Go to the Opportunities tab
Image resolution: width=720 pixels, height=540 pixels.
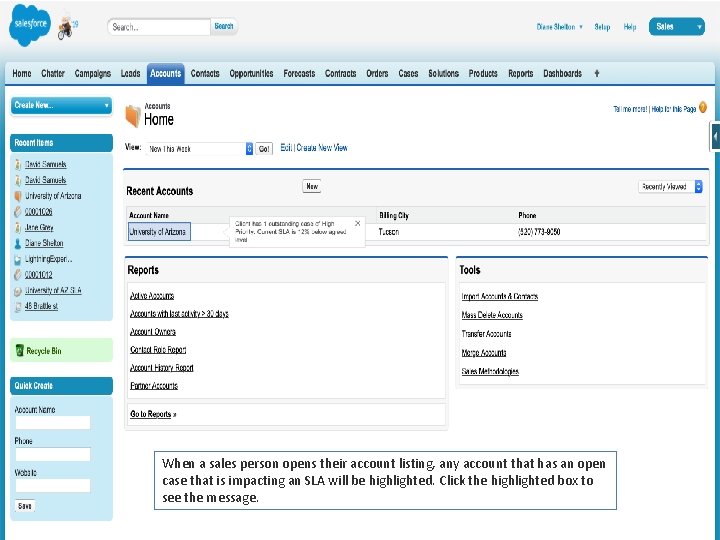251,73
